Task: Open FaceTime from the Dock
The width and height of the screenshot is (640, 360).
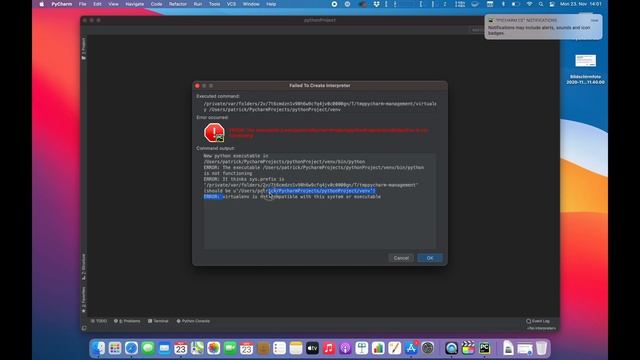Action: click(x=230, y=348)
